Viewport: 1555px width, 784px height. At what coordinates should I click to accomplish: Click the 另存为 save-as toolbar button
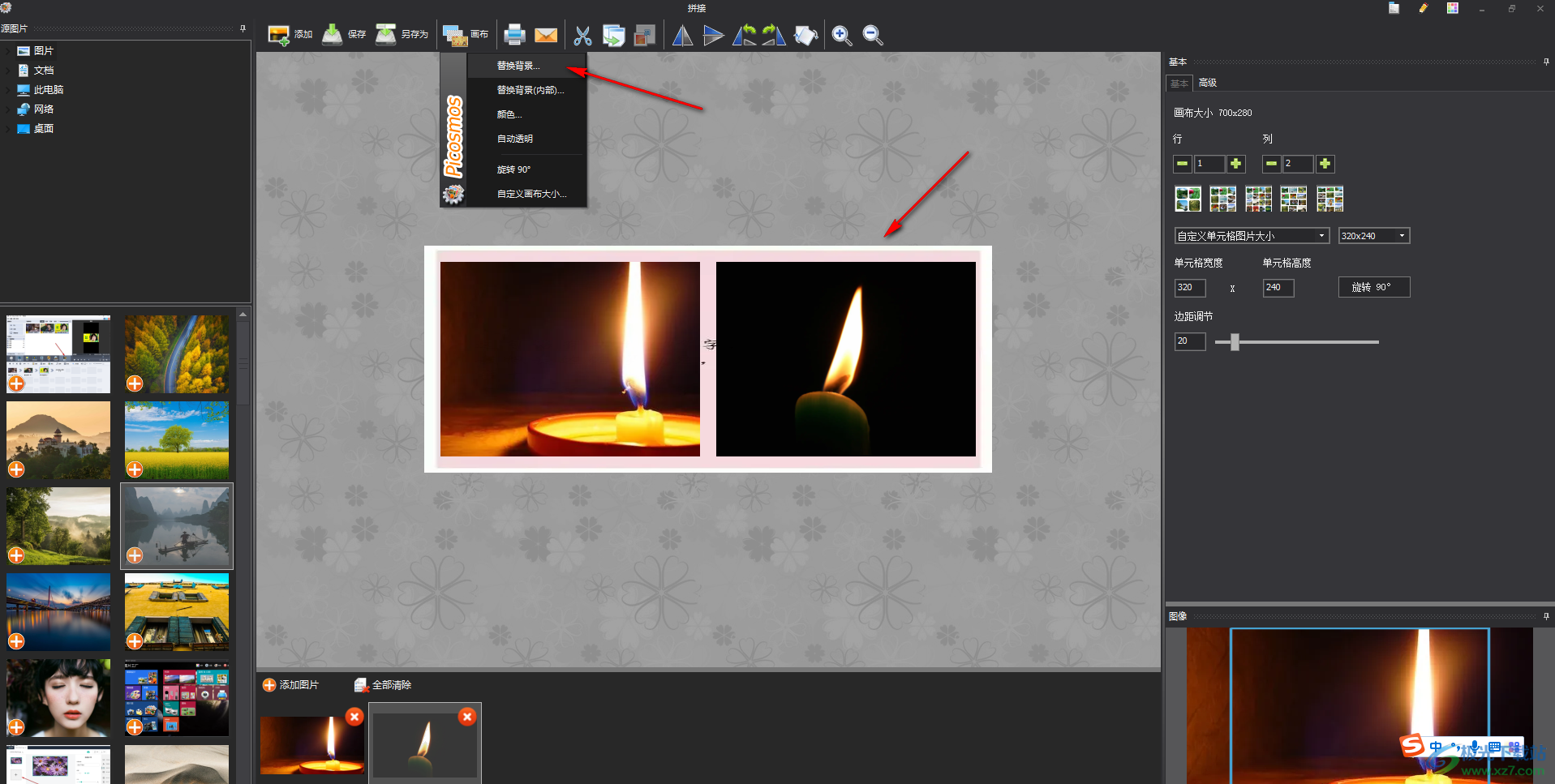click(402, 34)
